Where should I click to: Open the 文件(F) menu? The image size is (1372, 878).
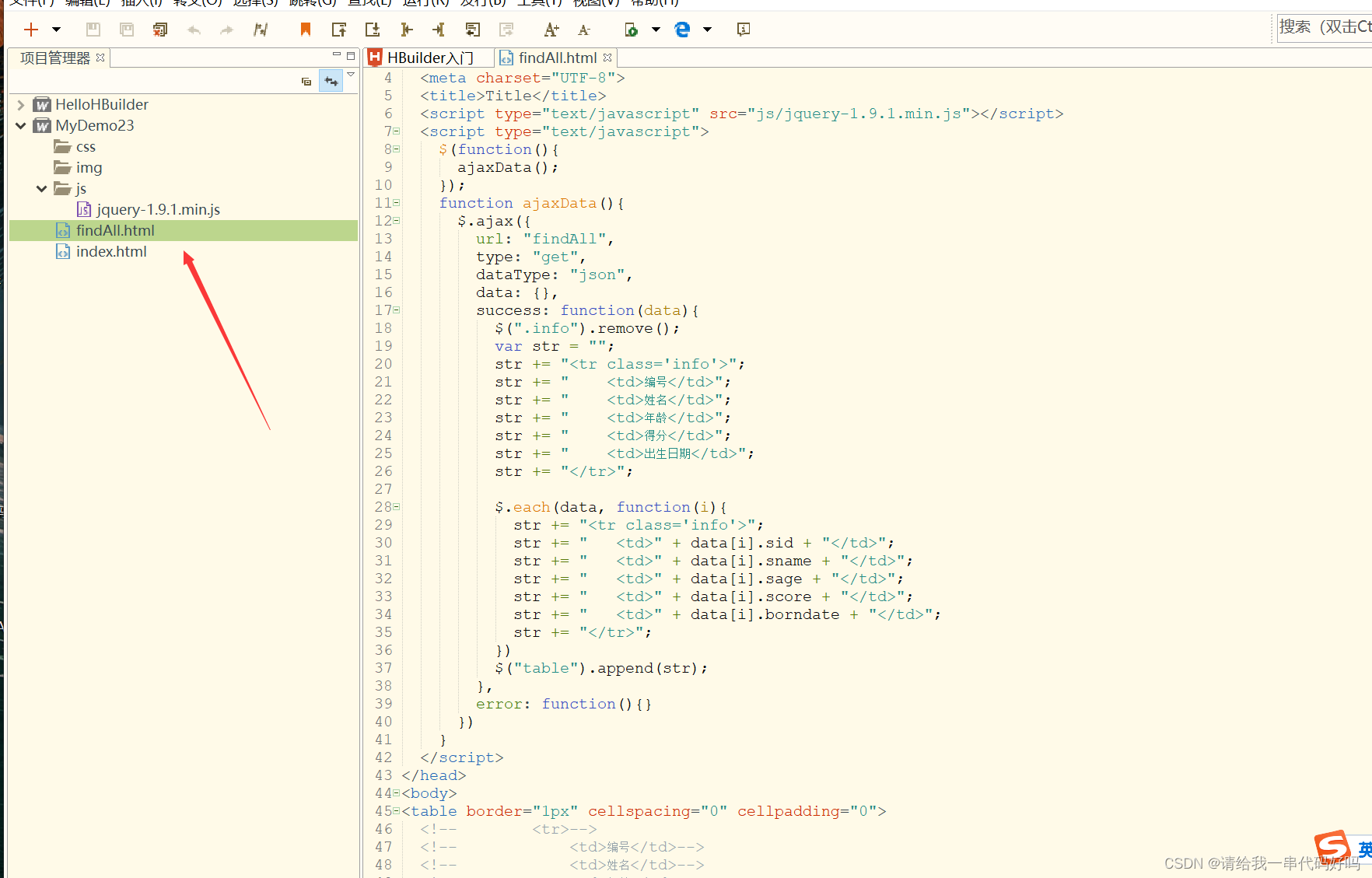point(23,4)
